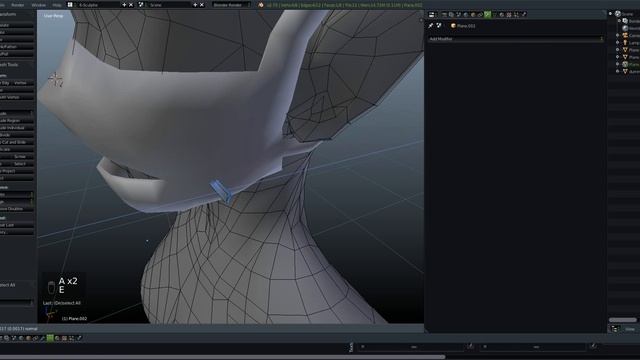Image resolution: width=640 pixels, height=360 pixels.
Task: Click the Lamp object icon in outliner
Action: [625, 42]
